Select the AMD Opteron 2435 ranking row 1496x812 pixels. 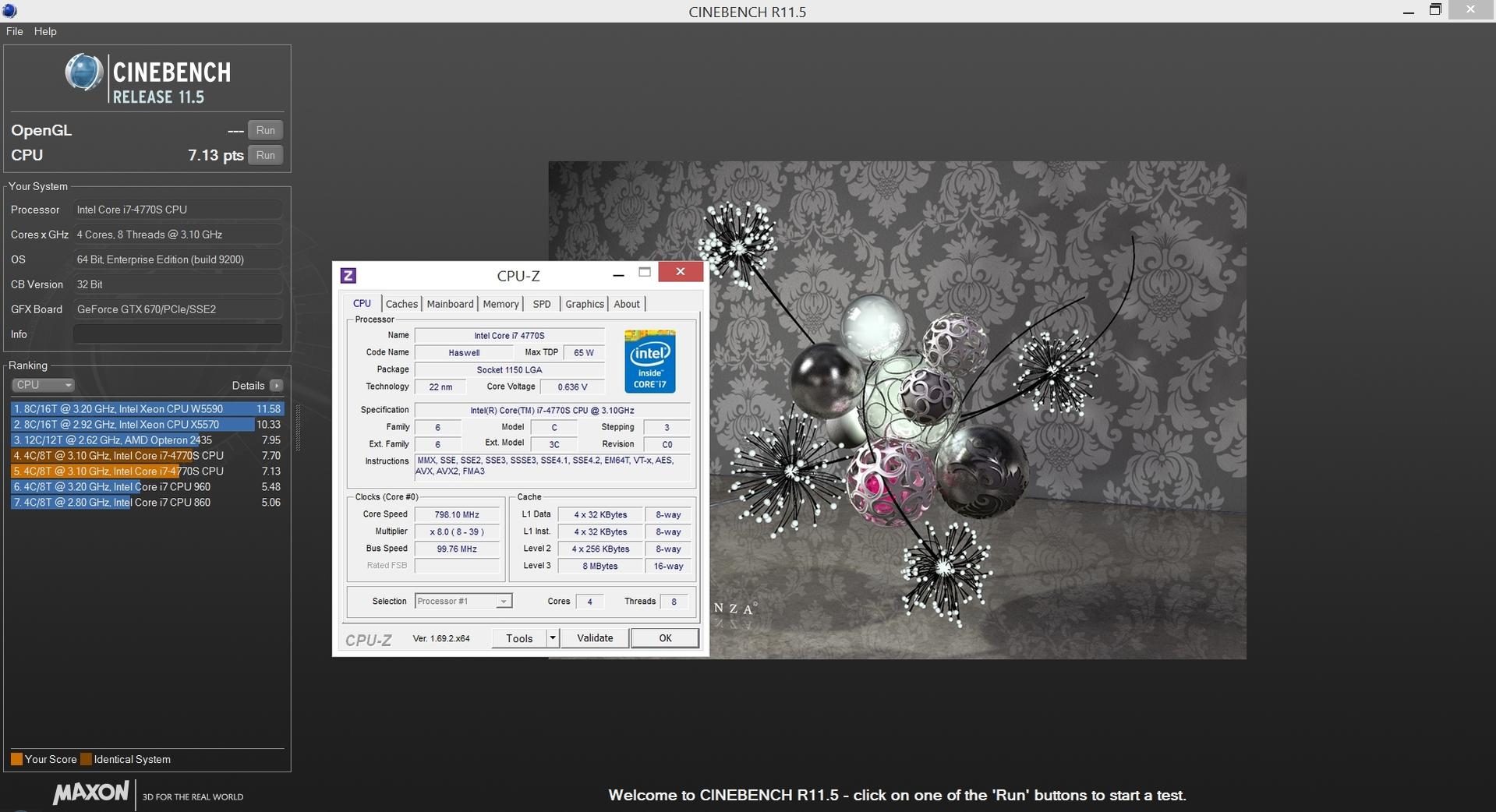click(147, 440)
